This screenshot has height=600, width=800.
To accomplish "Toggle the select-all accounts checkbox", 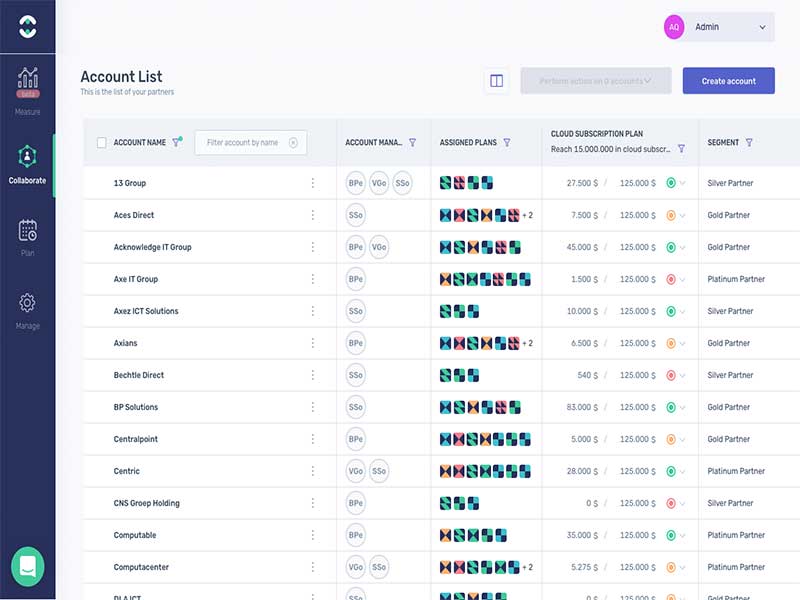I will click(102, 143).
